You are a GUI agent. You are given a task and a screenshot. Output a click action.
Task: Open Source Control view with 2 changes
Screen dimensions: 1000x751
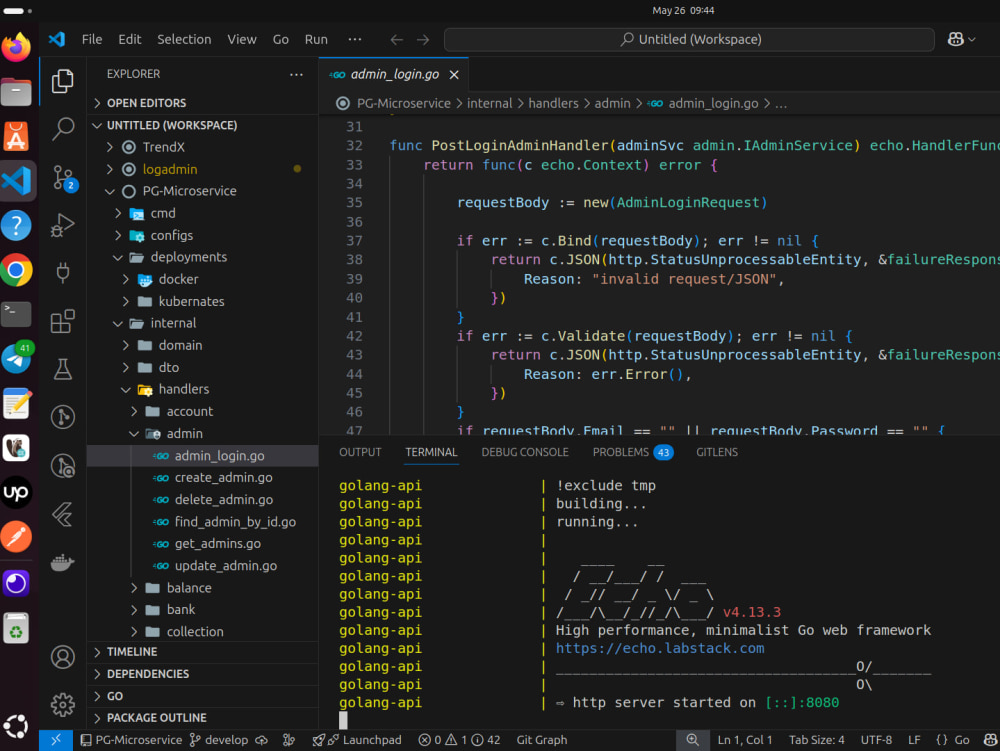coord(63,178)
